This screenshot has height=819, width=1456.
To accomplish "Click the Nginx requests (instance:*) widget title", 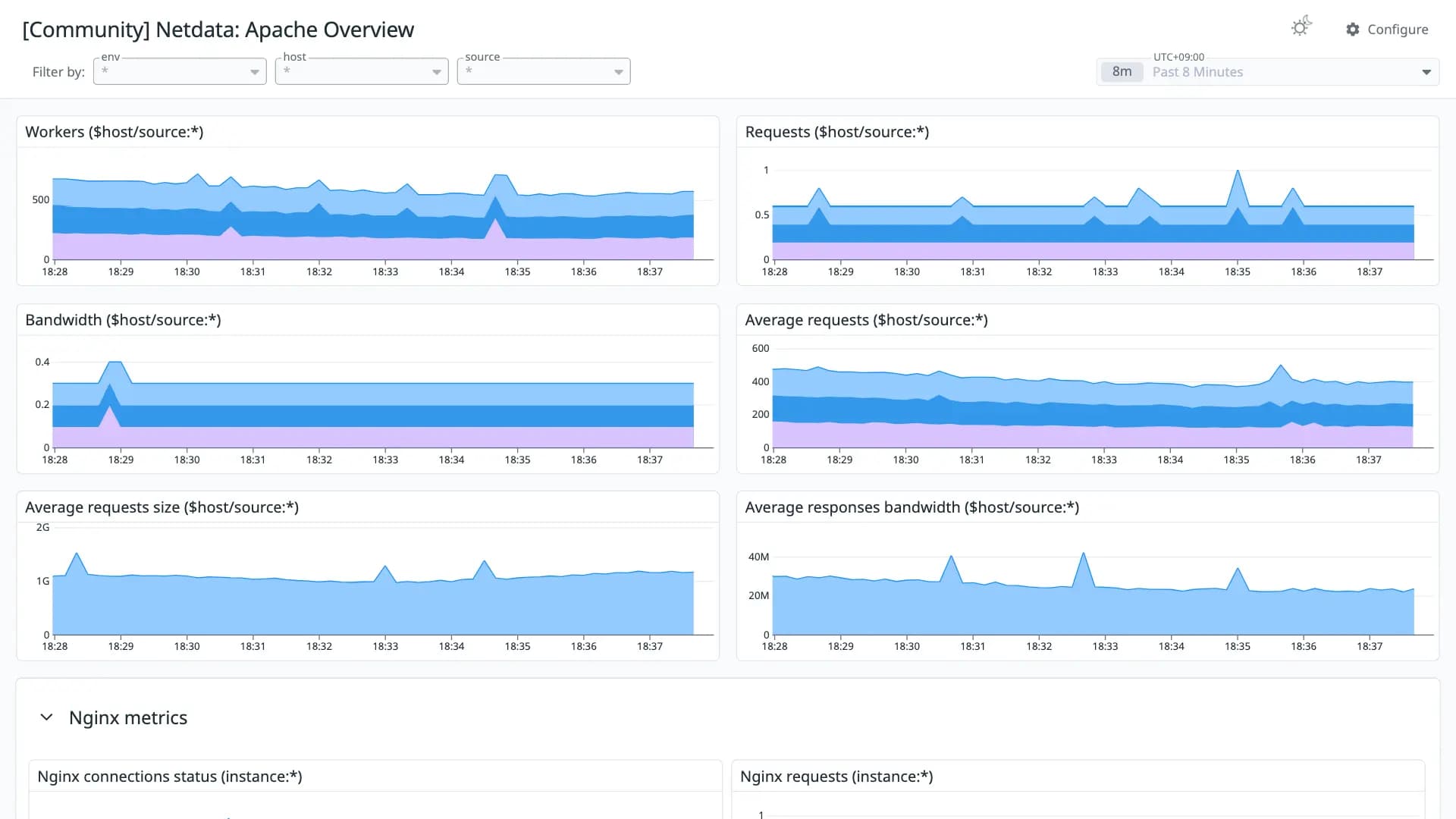I will click(x=837, y=777).
